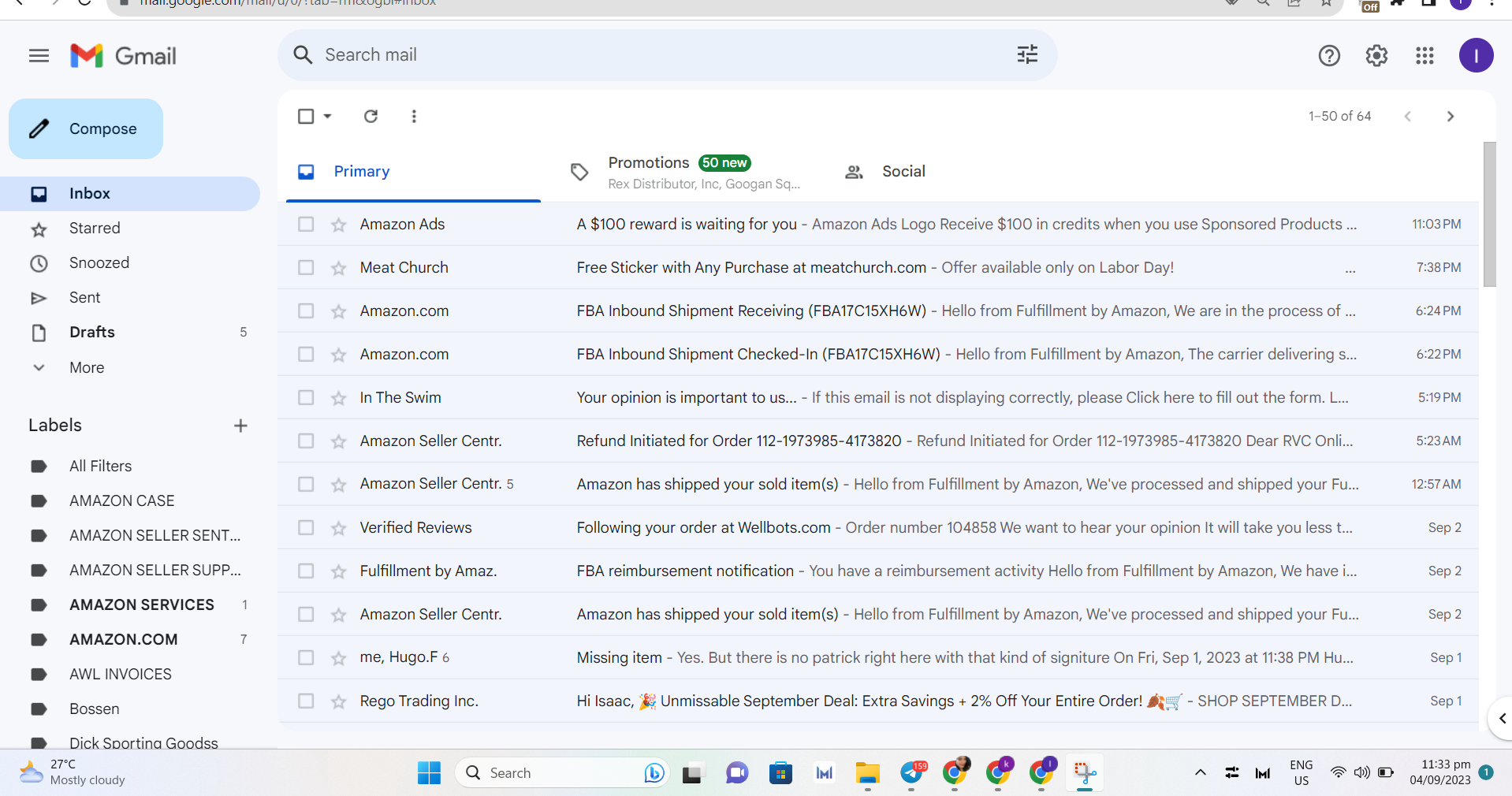Screen dimensions: 1512x796
Task: Open the taskbar clock and date
Action: click(1439, 772)
